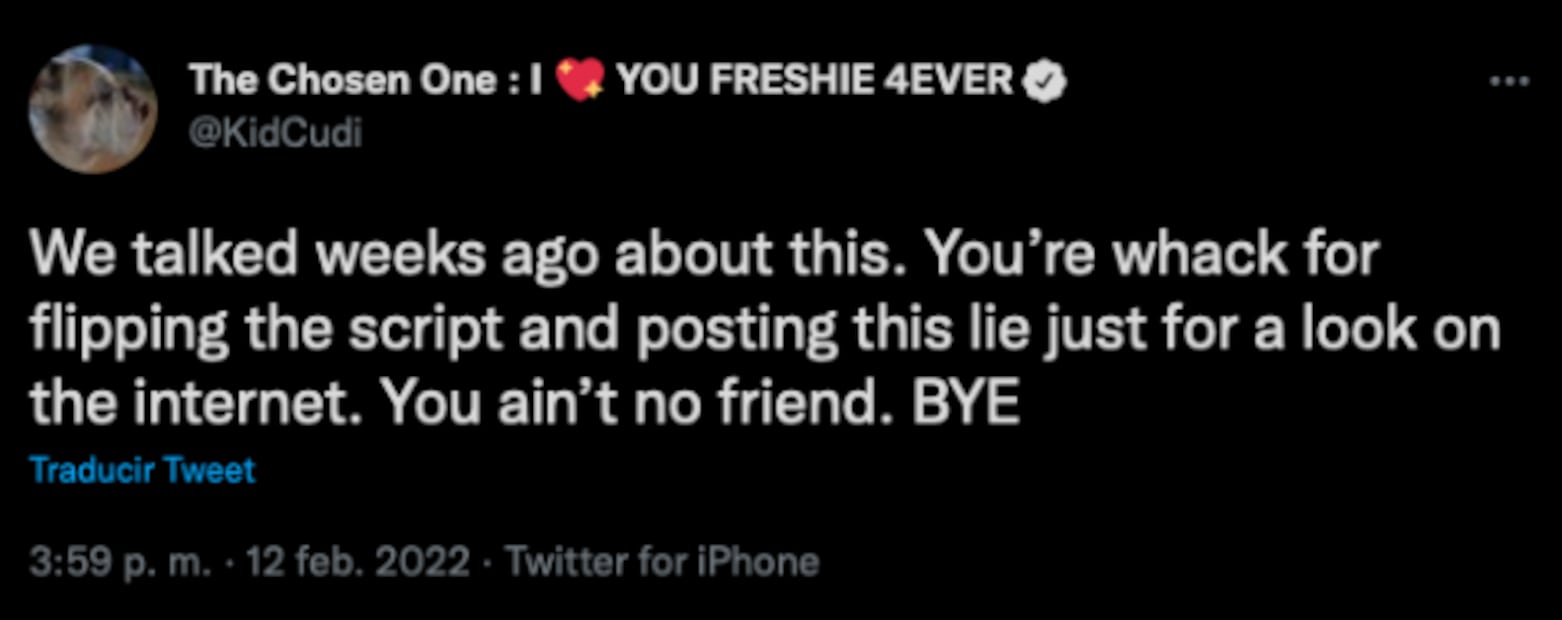Click the "Traducir Tweet" link

[x=143, y=470]
